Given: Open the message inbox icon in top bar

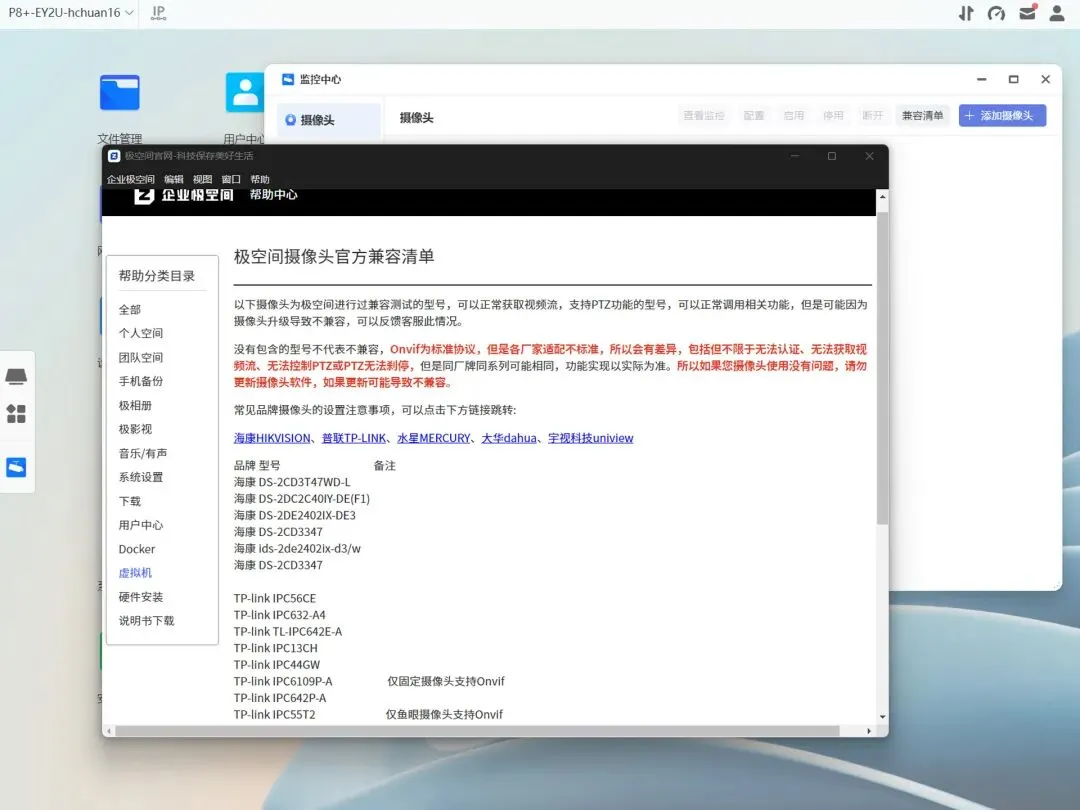Looking at the screenshot, I should point(1028,12).
